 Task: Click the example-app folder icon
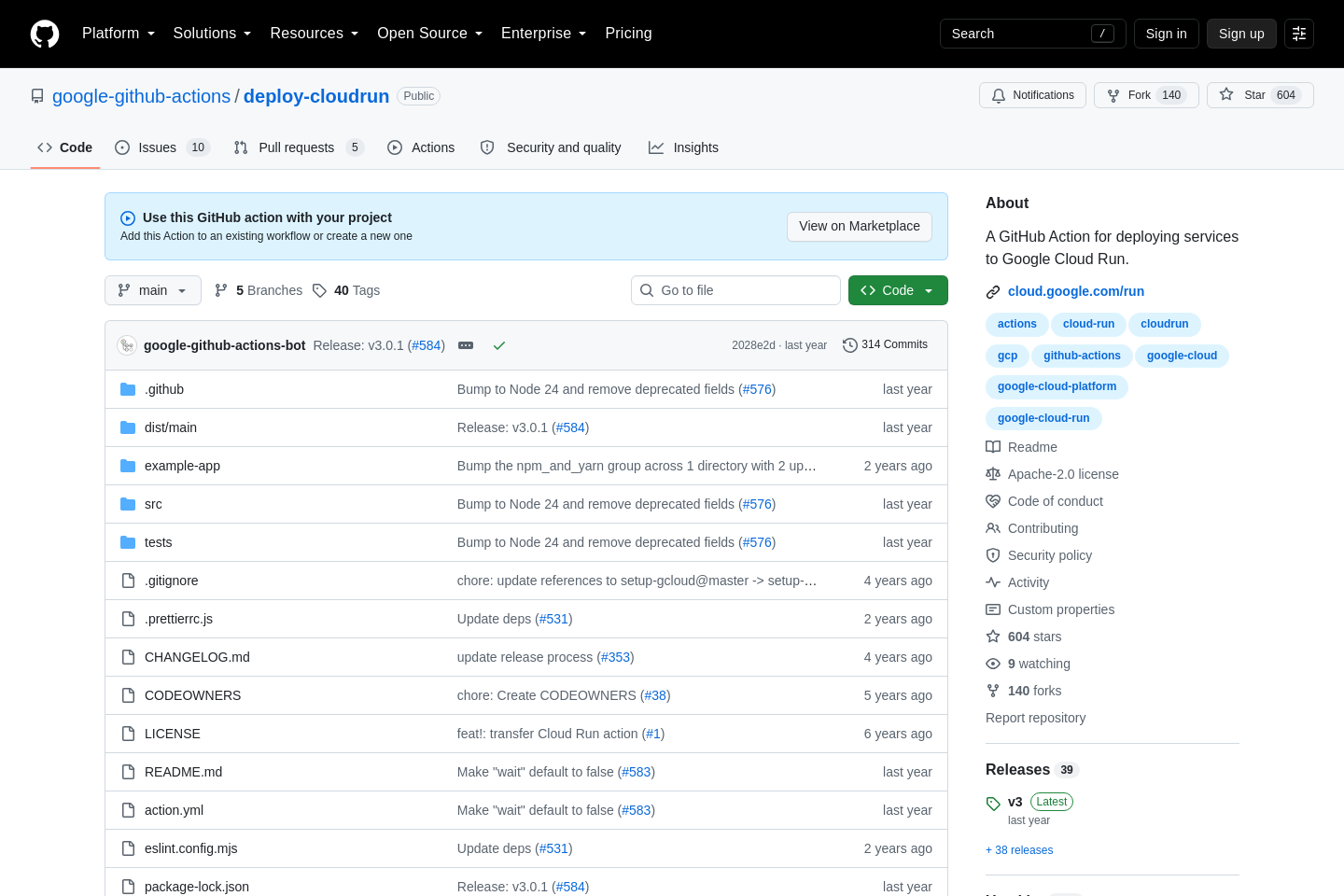(x=128, y=466)
